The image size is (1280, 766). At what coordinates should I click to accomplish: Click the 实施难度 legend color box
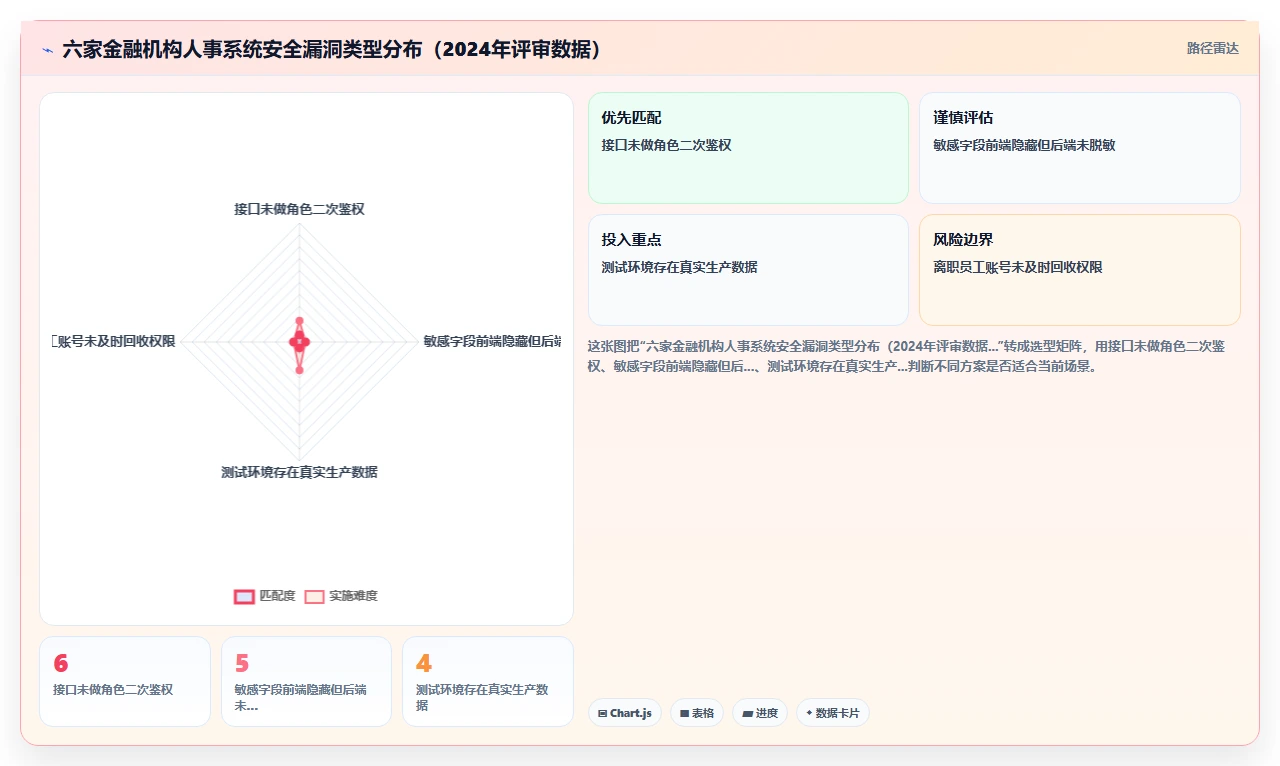pos(314,596)
